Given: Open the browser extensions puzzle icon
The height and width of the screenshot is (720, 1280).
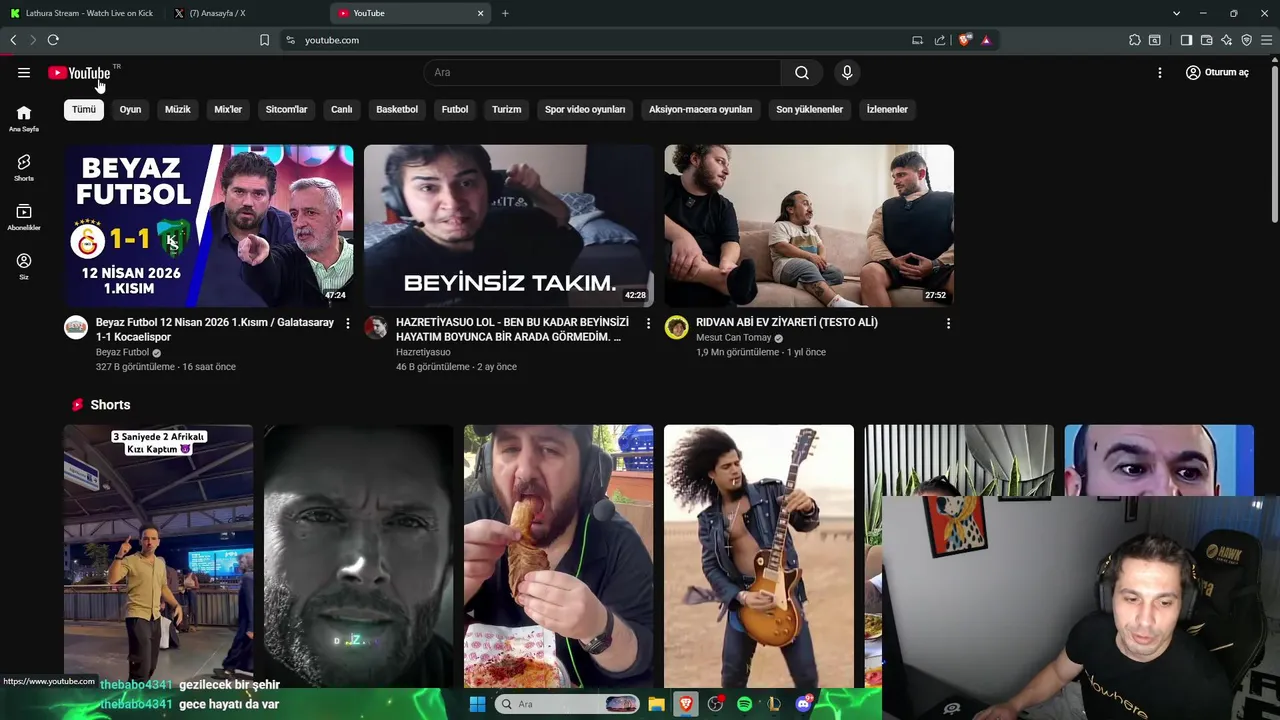Looking at the screenshot, I should pos(1135,40).
